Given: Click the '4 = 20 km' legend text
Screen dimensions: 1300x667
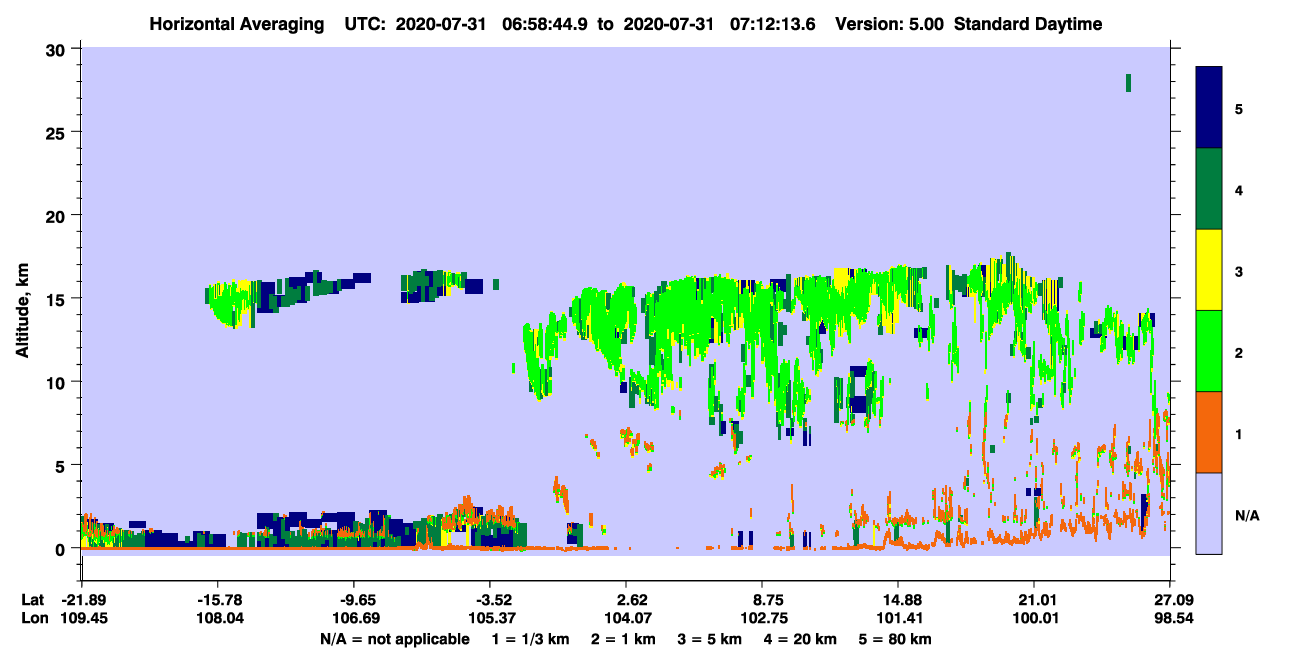Looking at the screenshot, I should (800, 639).
